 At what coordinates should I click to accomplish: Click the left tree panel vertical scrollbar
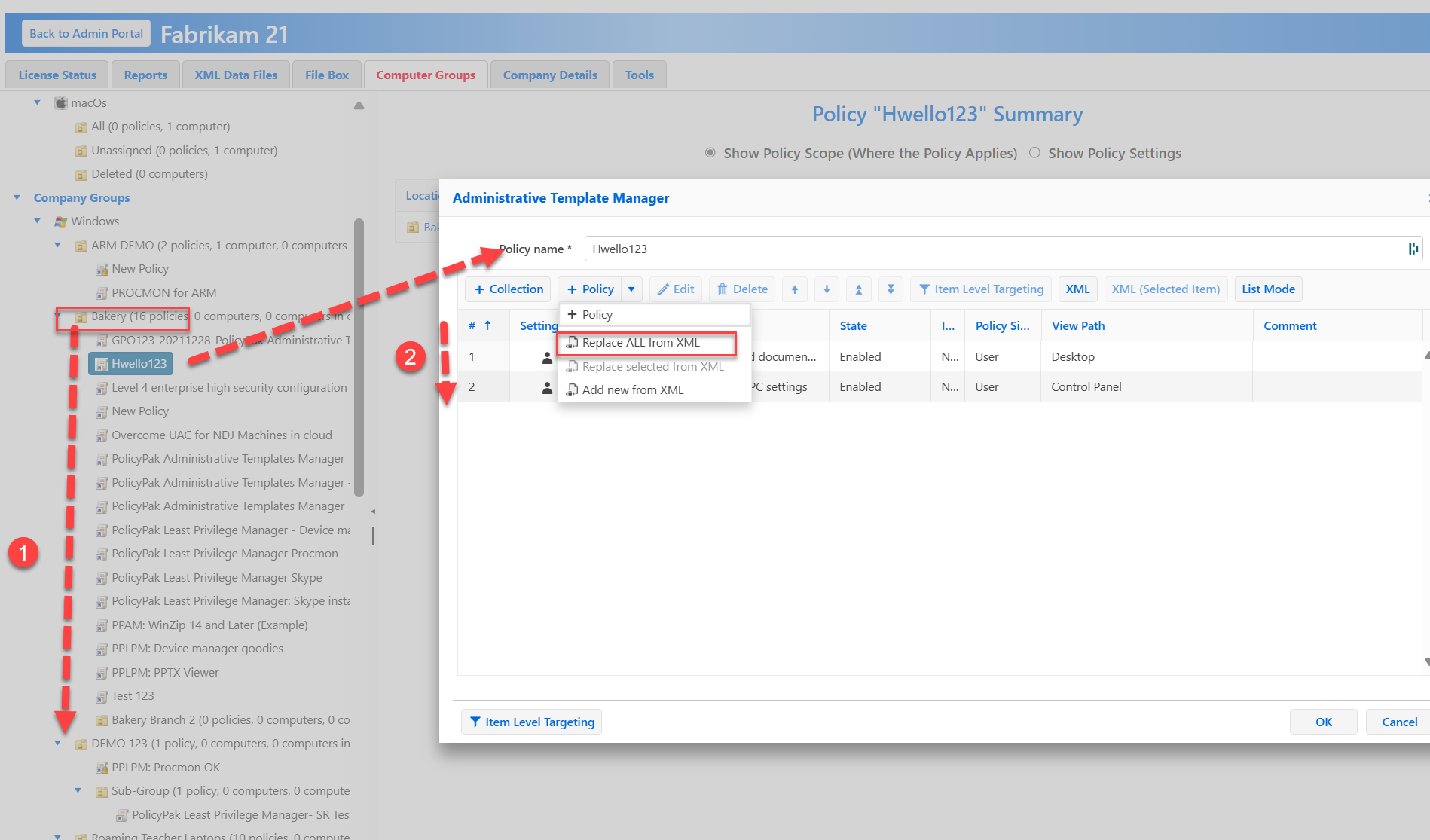click(x=359, y=354)
